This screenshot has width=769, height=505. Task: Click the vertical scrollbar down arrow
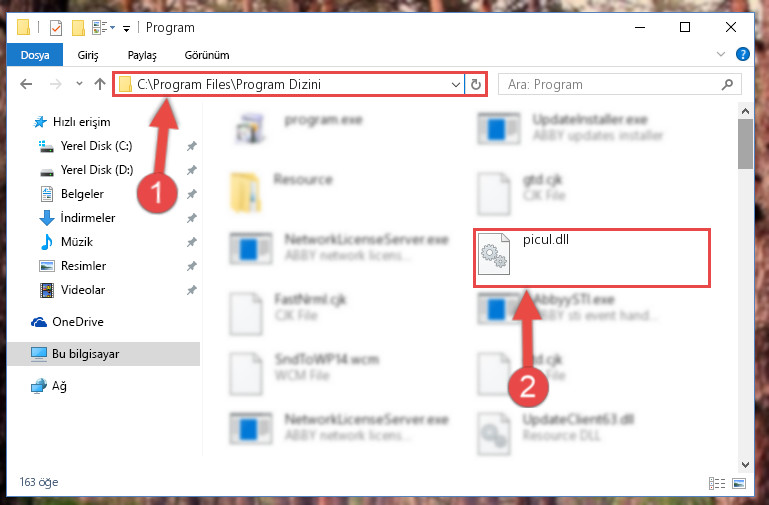coord(745,465)
